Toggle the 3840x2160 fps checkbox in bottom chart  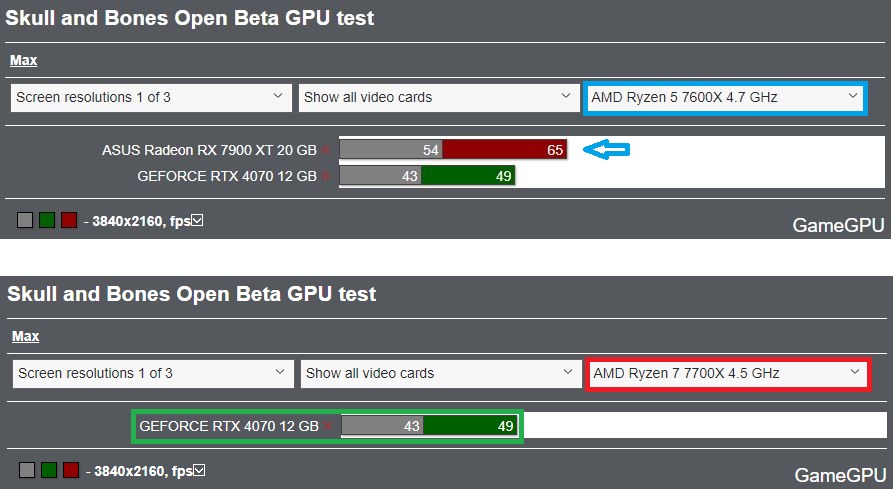199,470
